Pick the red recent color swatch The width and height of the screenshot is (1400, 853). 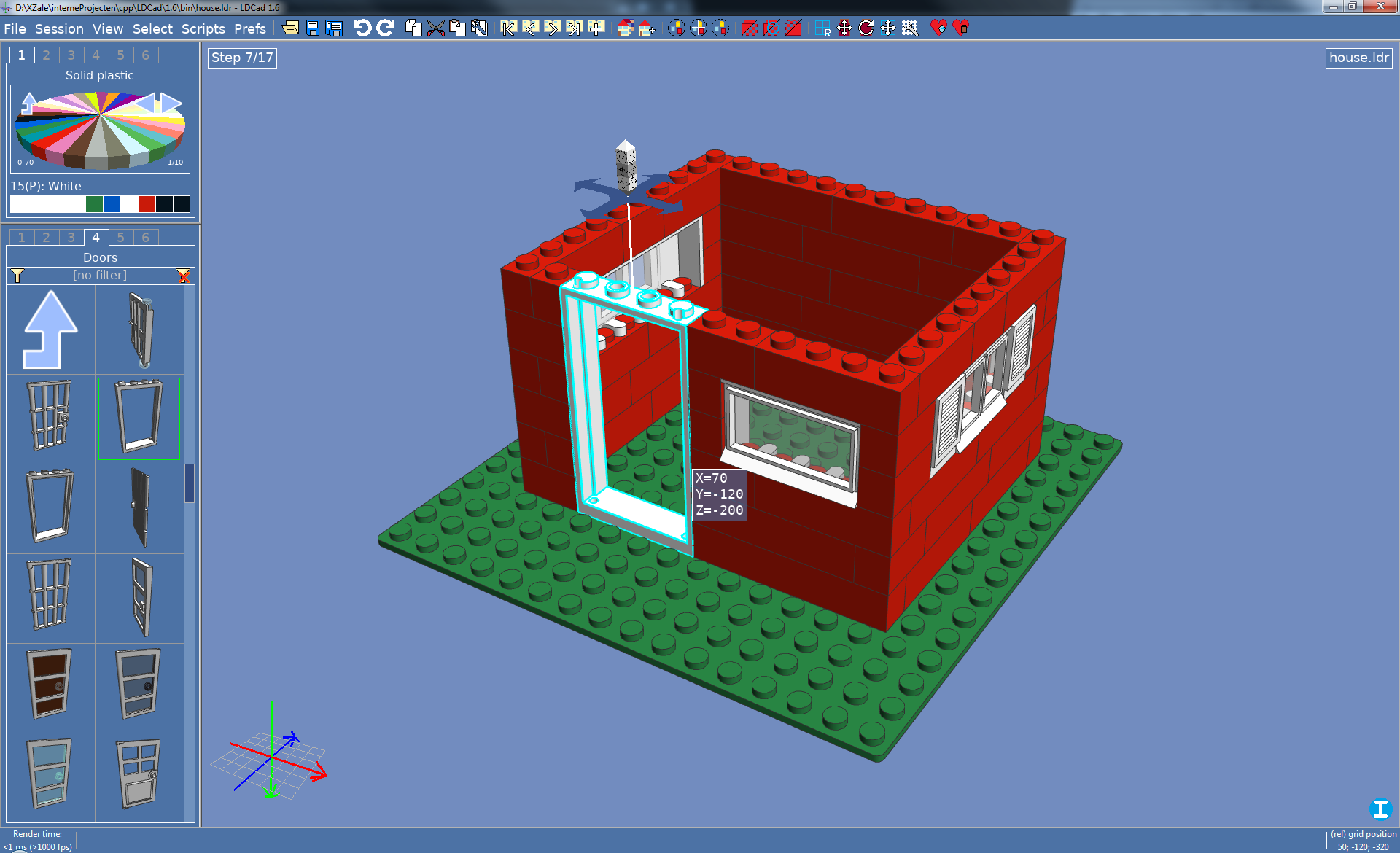pos(147,204)
